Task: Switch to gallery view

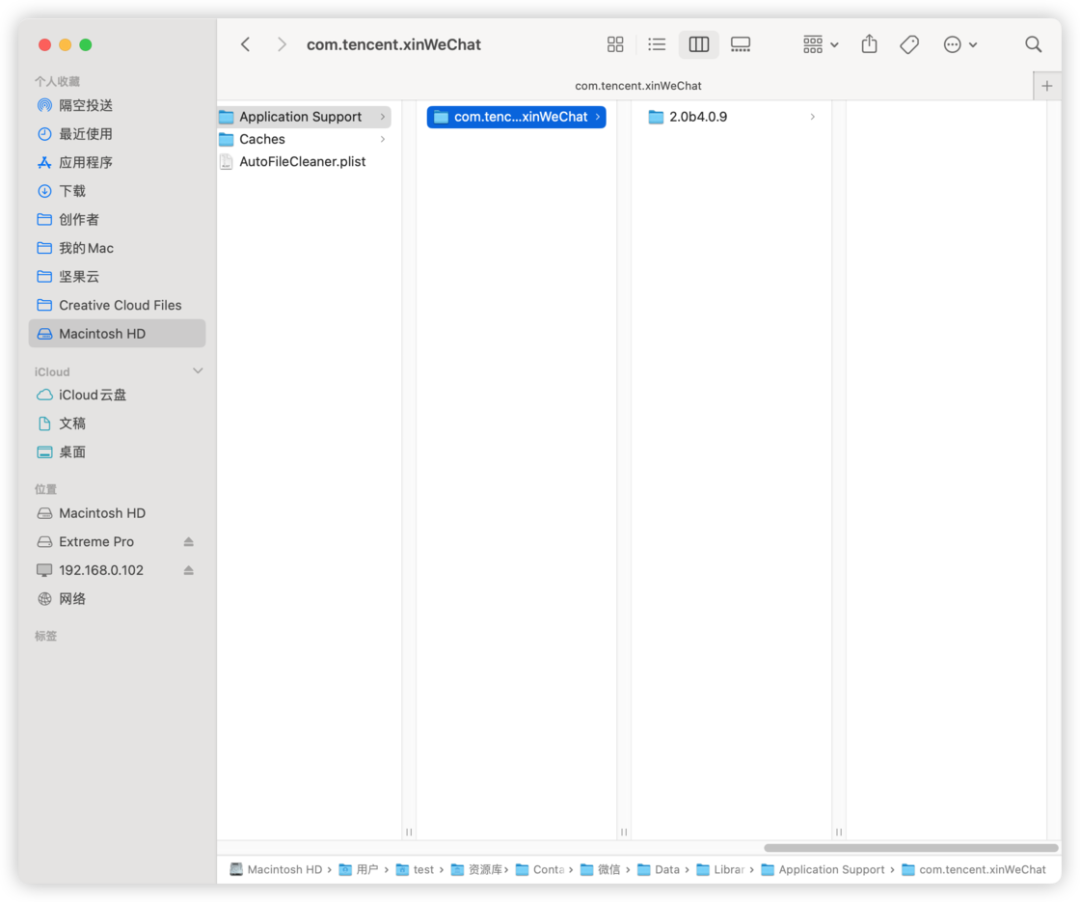Action: click(740, 45)
